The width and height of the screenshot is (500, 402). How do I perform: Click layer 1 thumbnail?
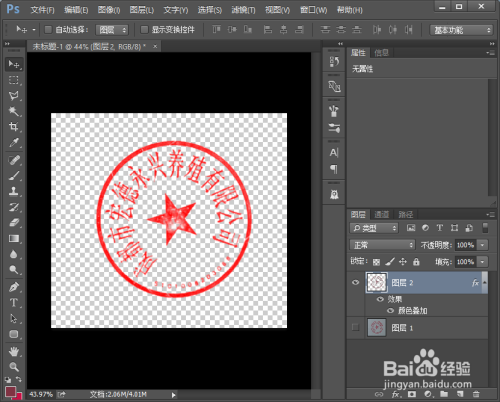(377, 328)
